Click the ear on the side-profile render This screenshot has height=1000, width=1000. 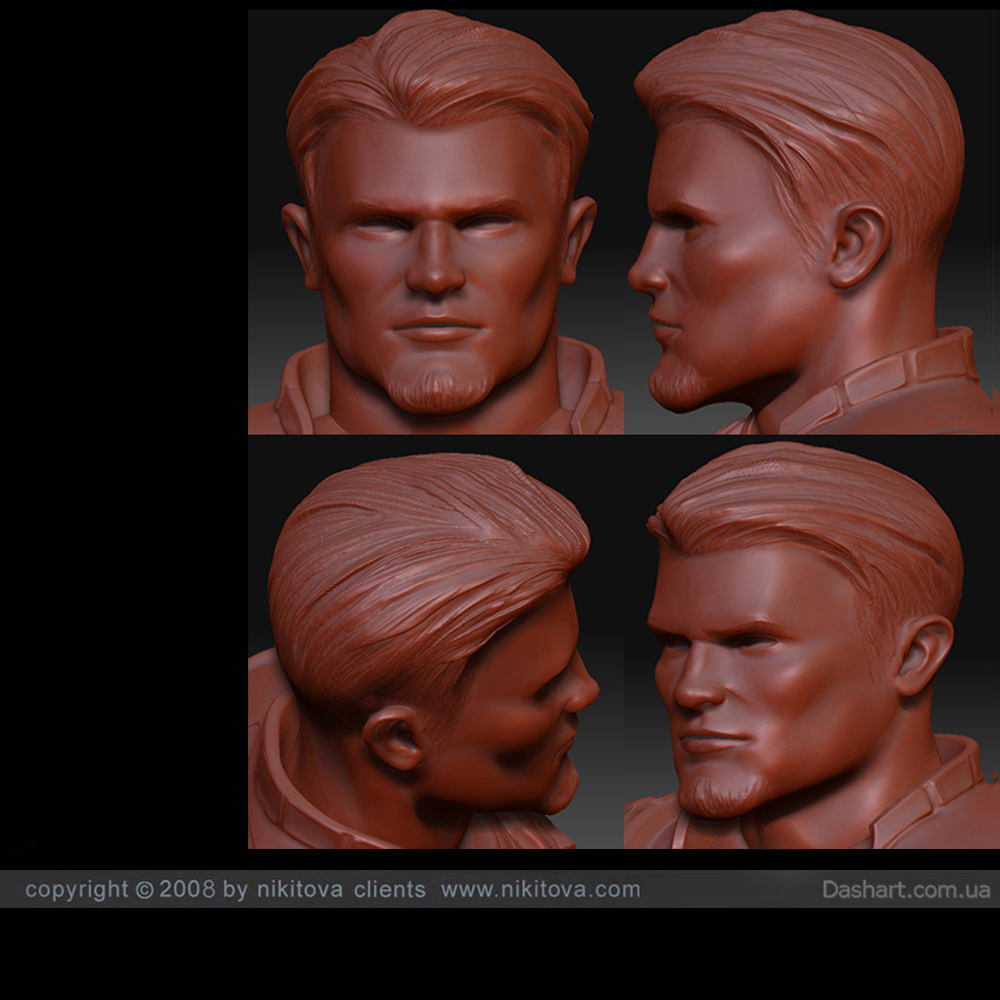point(858,246)
